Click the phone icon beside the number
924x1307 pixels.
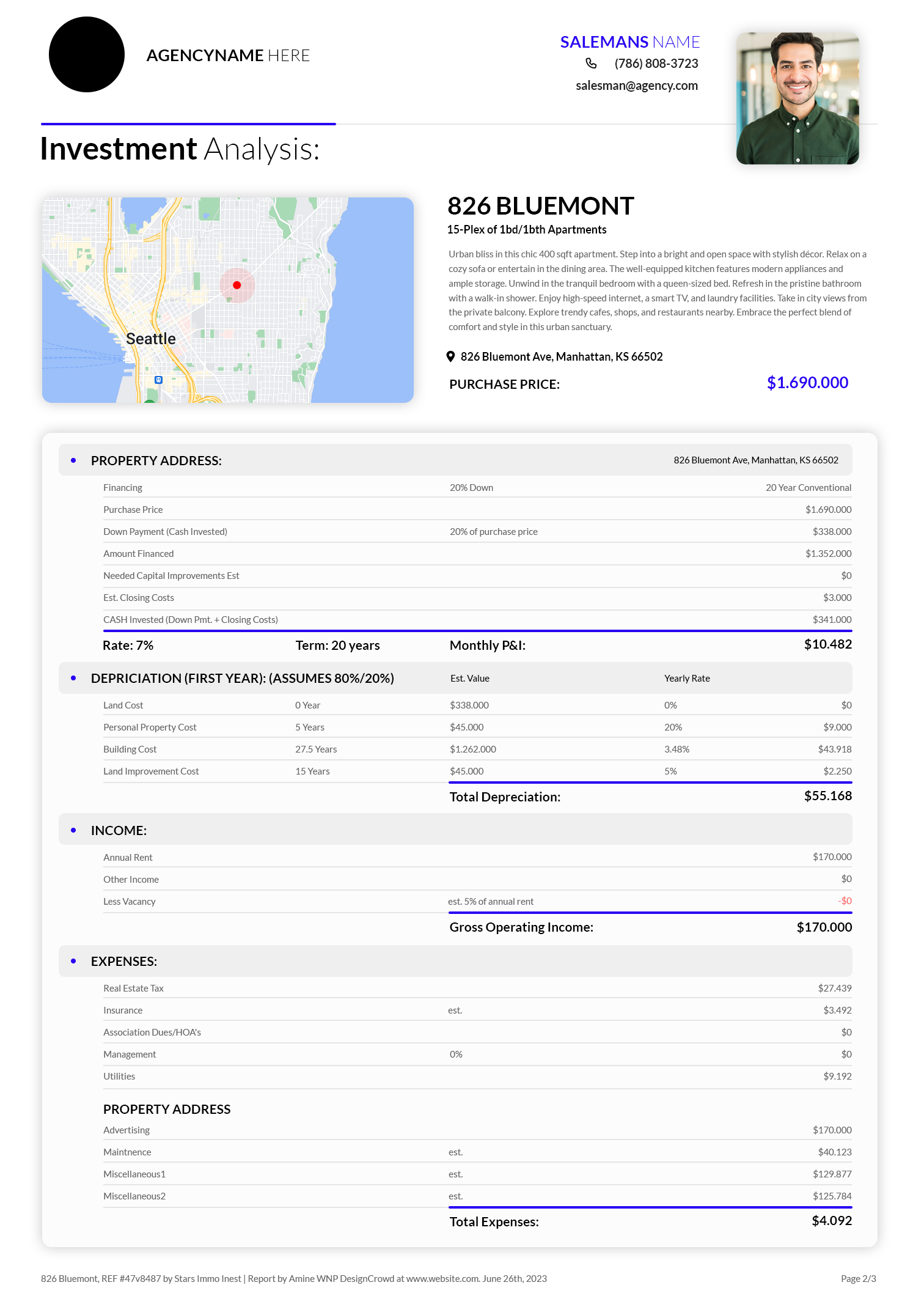click(x=591, y=64)
